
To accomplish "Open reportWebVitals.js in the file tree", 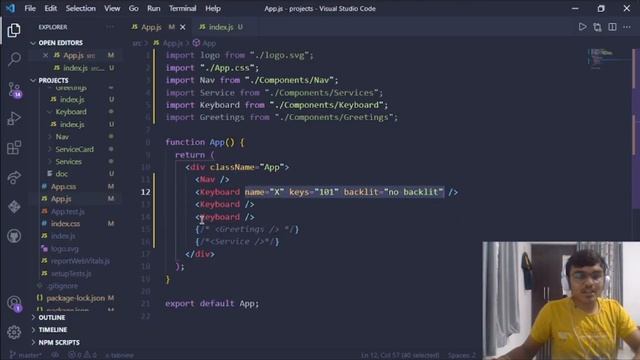I will point(80,261).
